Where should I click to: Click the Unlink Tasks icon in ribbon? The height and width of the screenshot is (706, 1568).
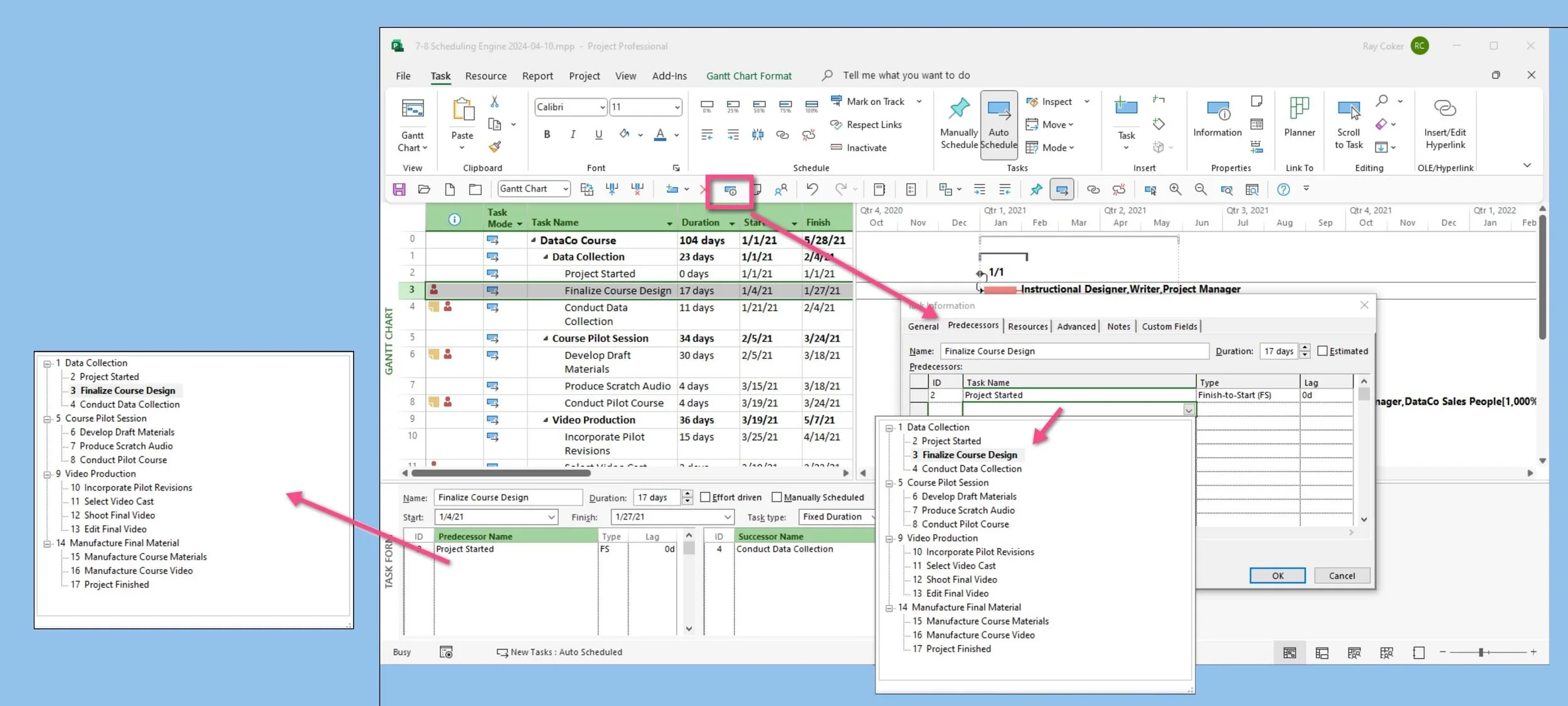pos(809,134)
